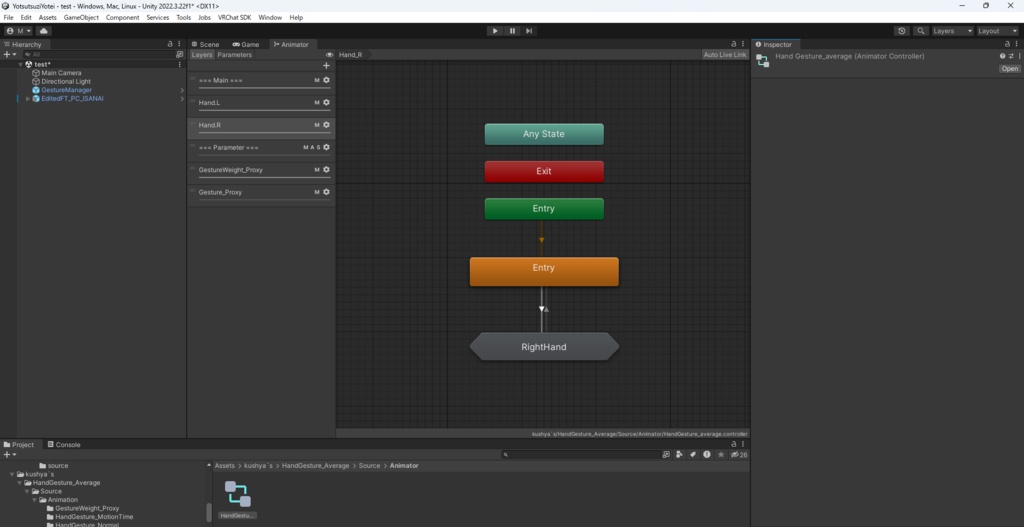Open the Hierarchy create plus dropdown
1024x527 pixels.
8,55
